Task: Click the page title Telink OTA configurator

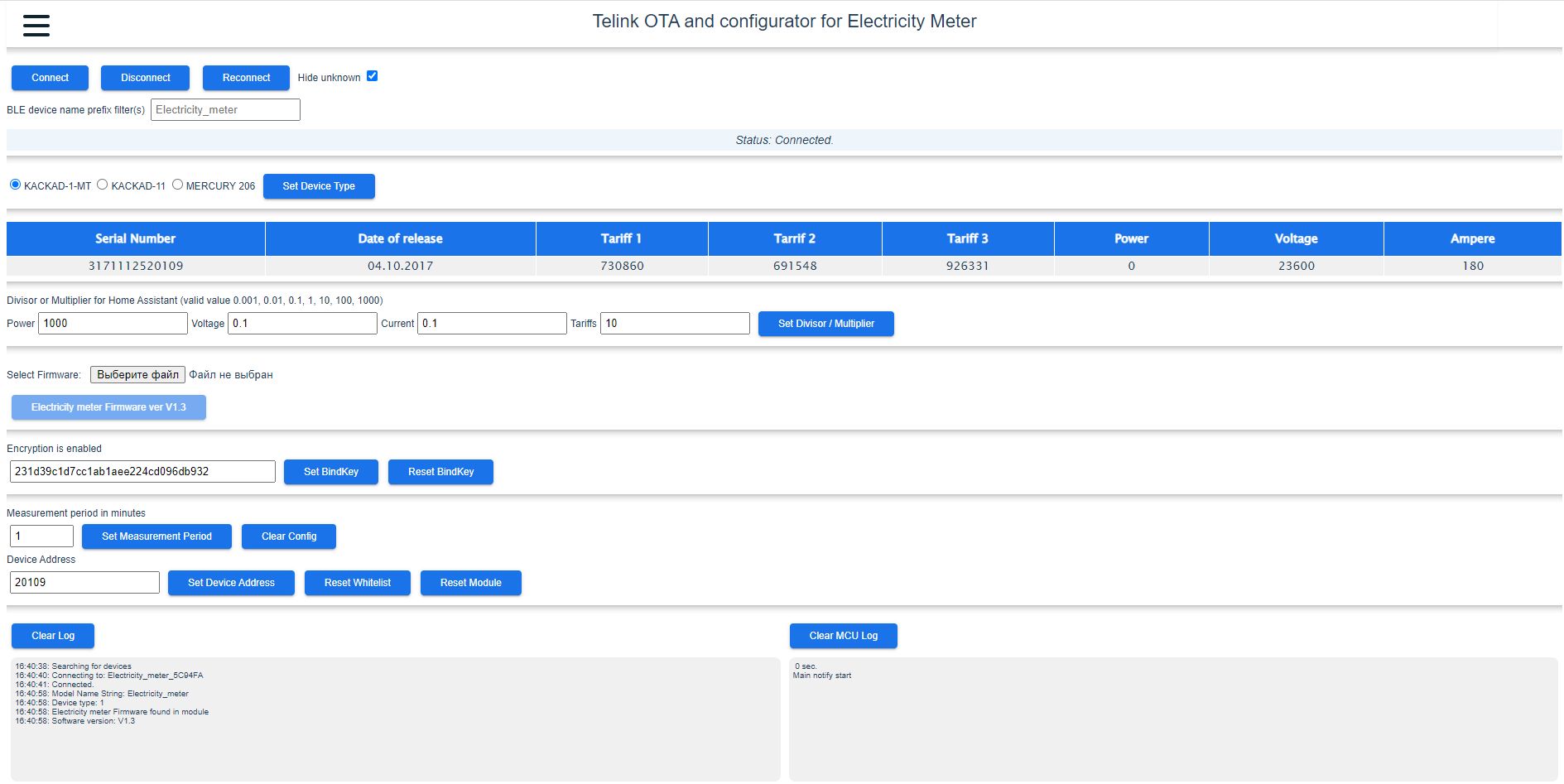Action: (784, 22)
